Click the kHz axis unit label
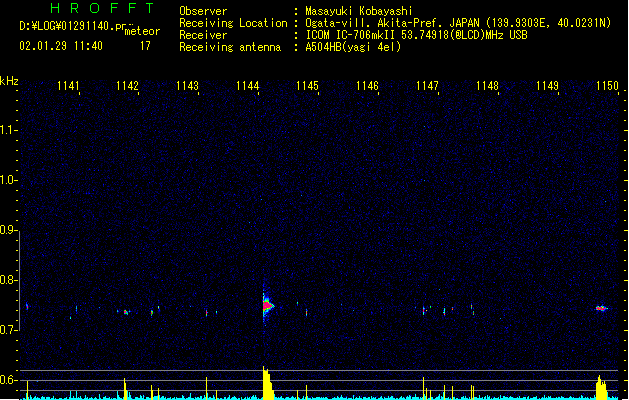Viewport: 629px width, 400px height. (x=9, y=81)
